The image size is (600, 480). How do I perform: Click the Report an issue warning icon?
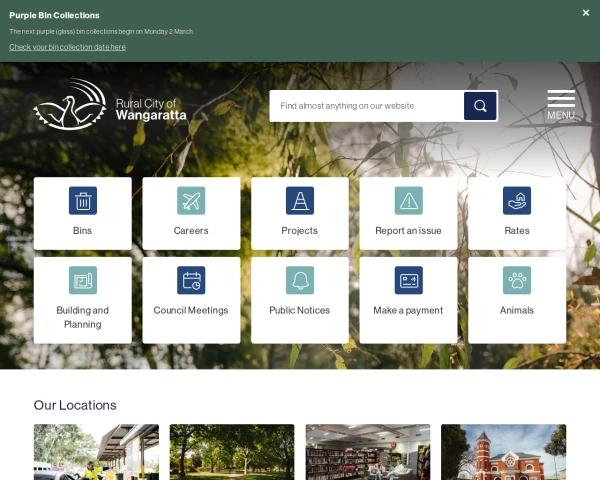[408, 201]
